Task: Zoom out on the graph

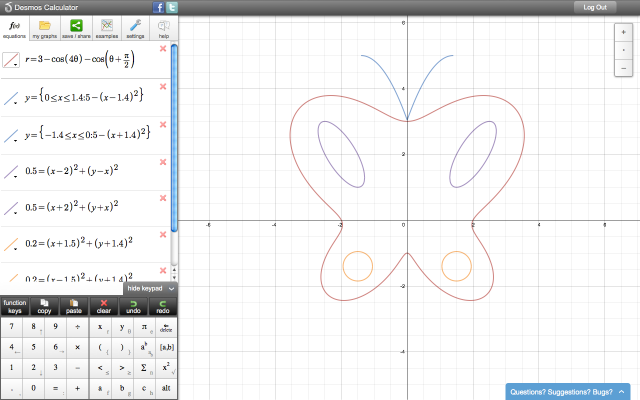Action: point(624,68)
